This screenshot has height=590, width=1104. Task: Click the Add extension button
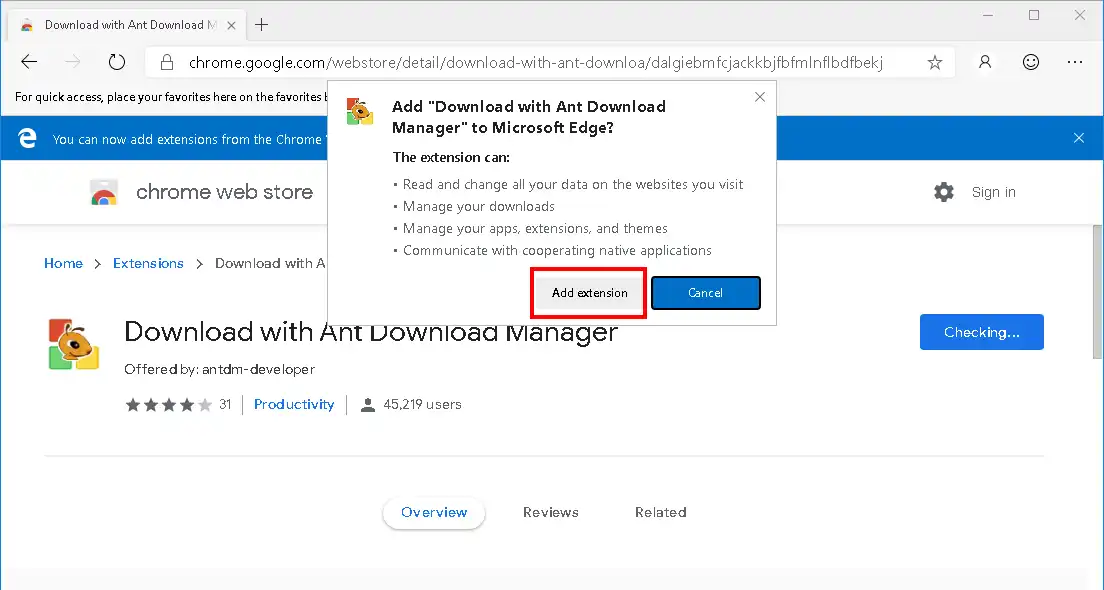click(x=589, y=293)
